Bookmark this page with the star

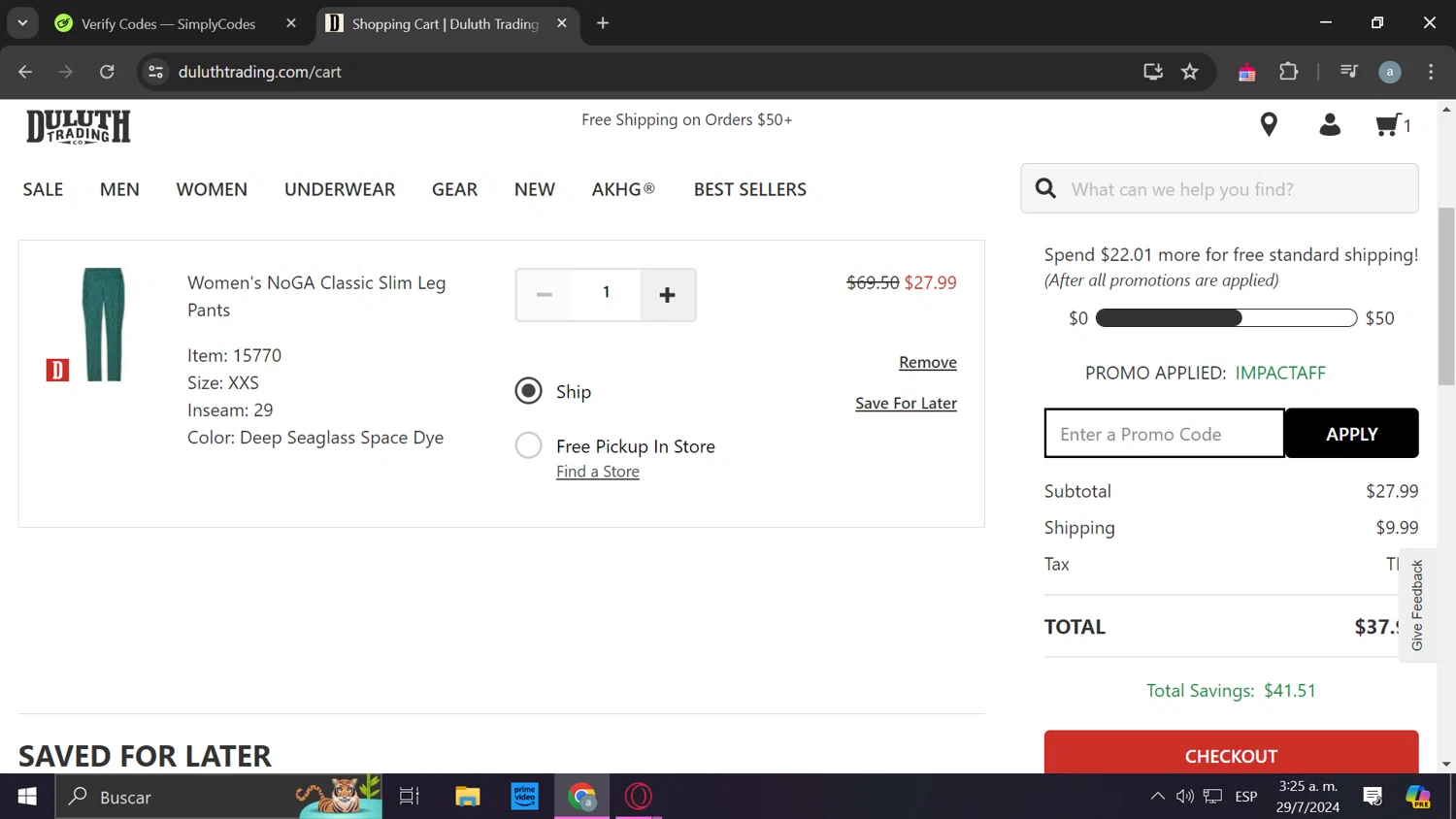1190,72
